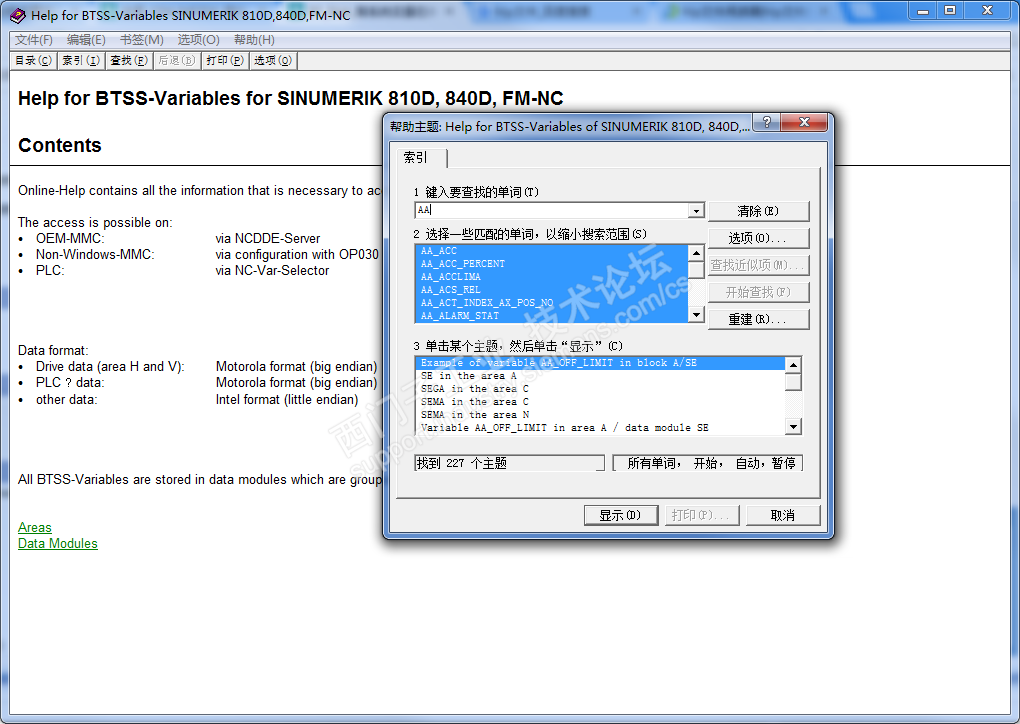Close the 帮助主题 dialog with the X

[x=804, y=122]
